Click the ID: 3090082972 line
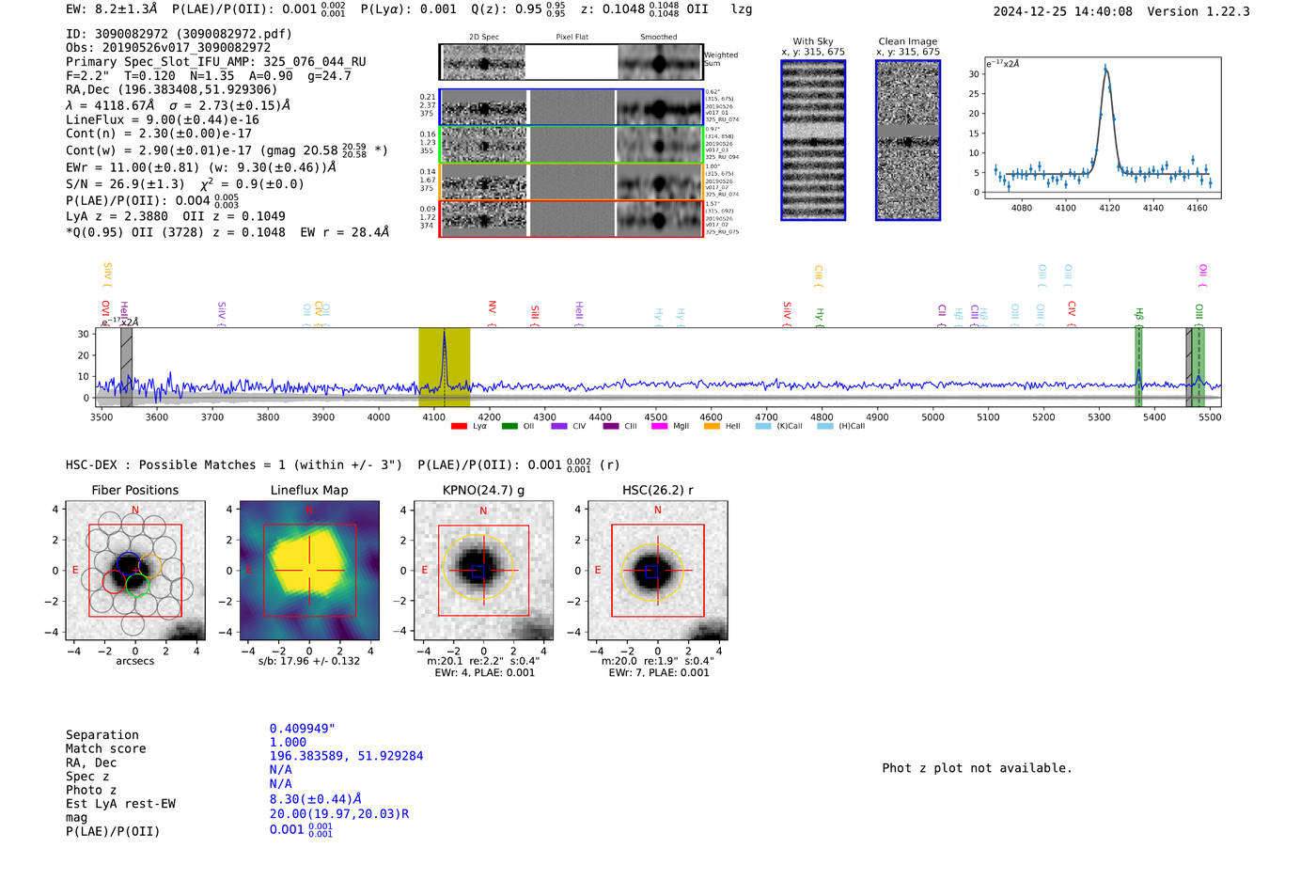Screen dimensions: 1316x896 click(179, 34)
